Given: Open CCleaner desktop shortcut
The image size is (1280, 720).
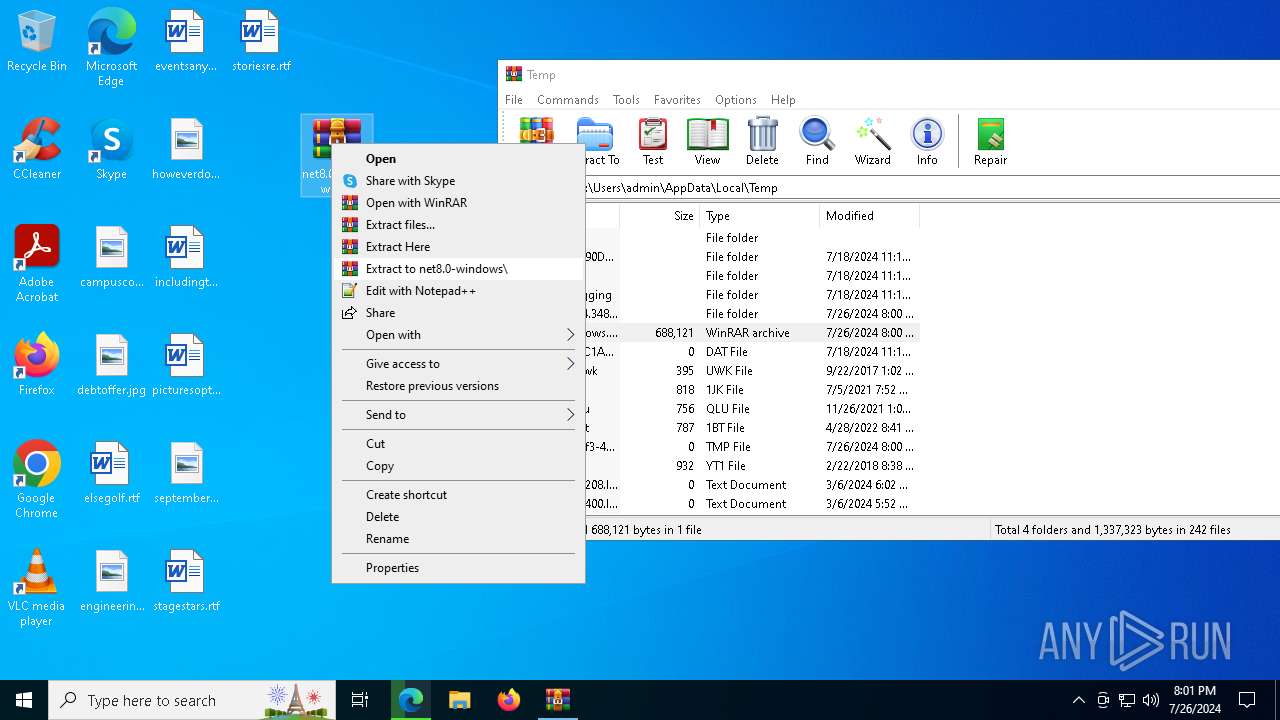Looking at the screenshot, I should pos(37,149).
